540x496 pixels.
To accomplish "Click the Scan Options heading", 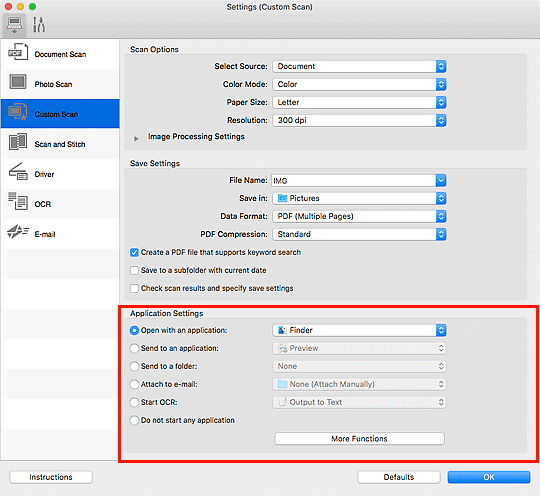I will [x=154, y=50].
